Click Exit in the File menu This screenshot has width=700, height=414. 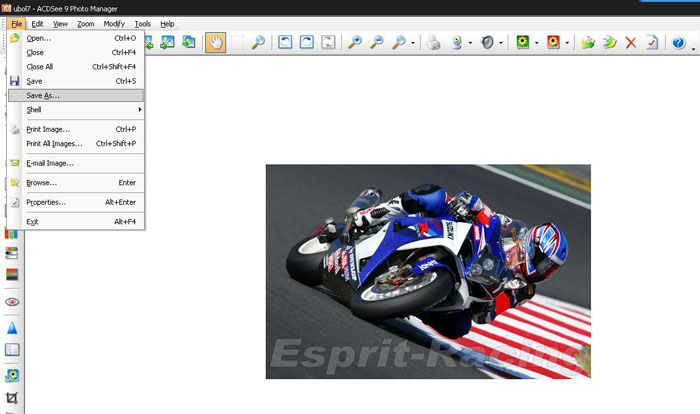click(32, 221)
